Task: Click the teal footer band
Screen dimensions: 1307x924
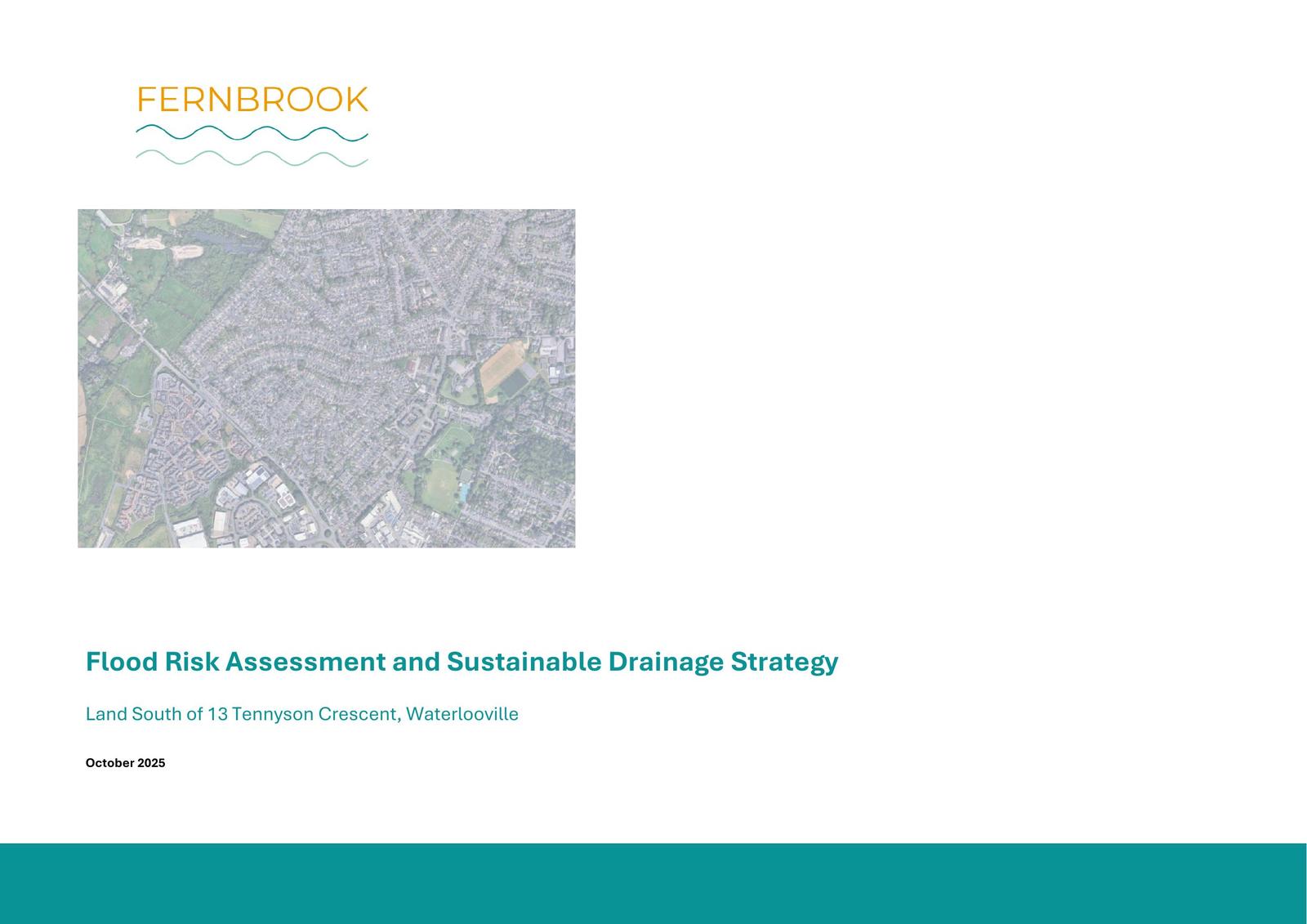Action: [x=653, y=883]
